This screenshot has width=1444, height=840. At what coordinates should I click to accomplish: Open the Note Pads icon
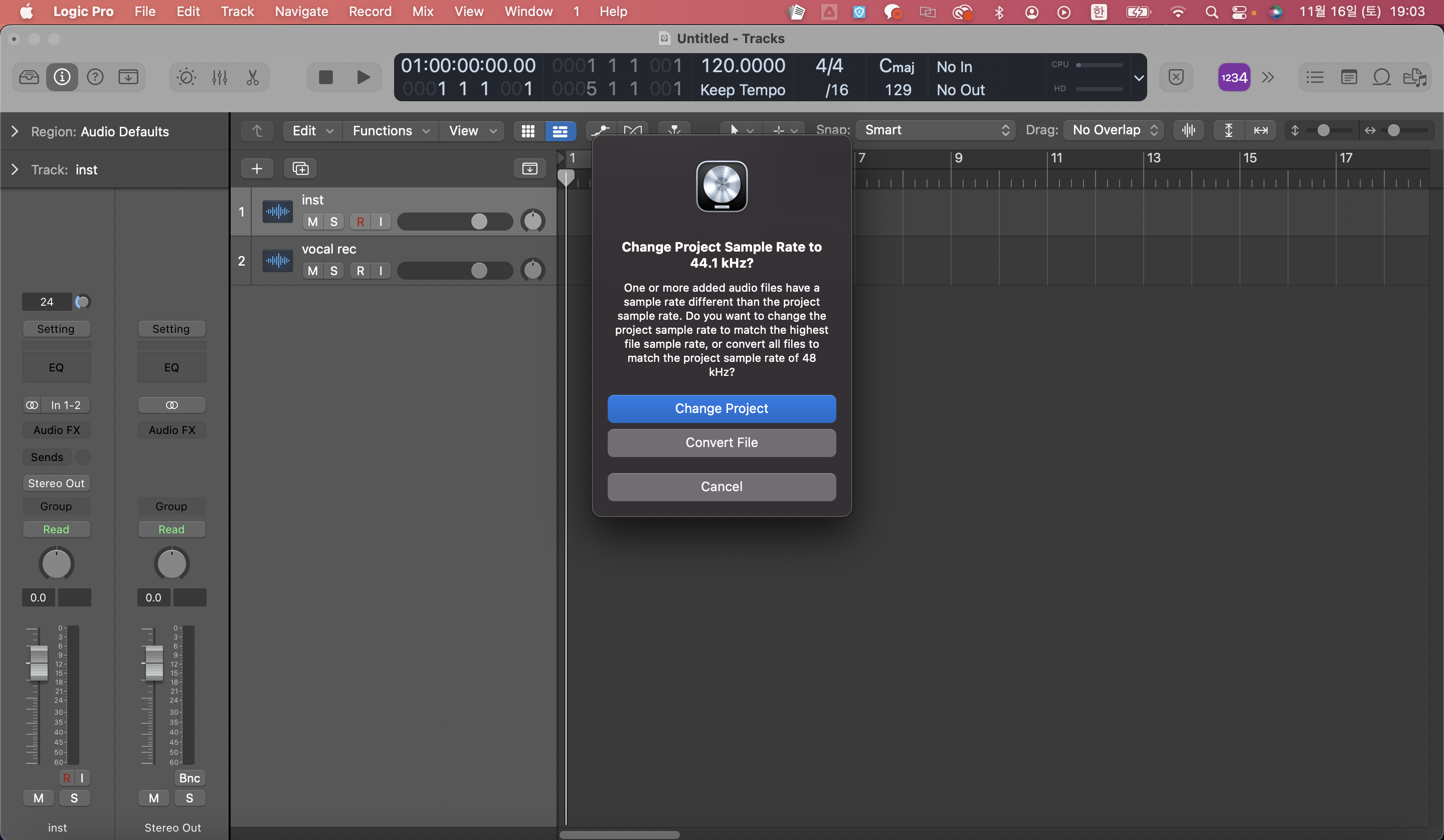(1348, 77)
